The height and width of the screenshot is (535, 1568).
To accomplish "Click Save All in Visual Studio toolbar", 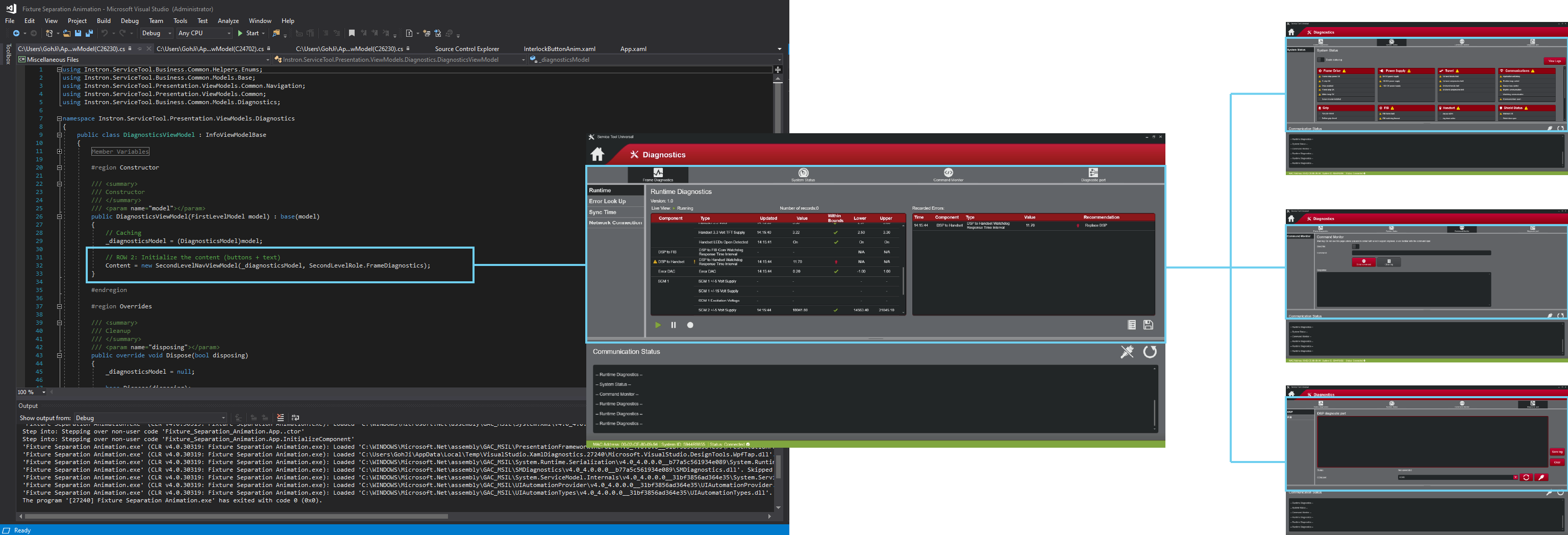I will 89,34.
